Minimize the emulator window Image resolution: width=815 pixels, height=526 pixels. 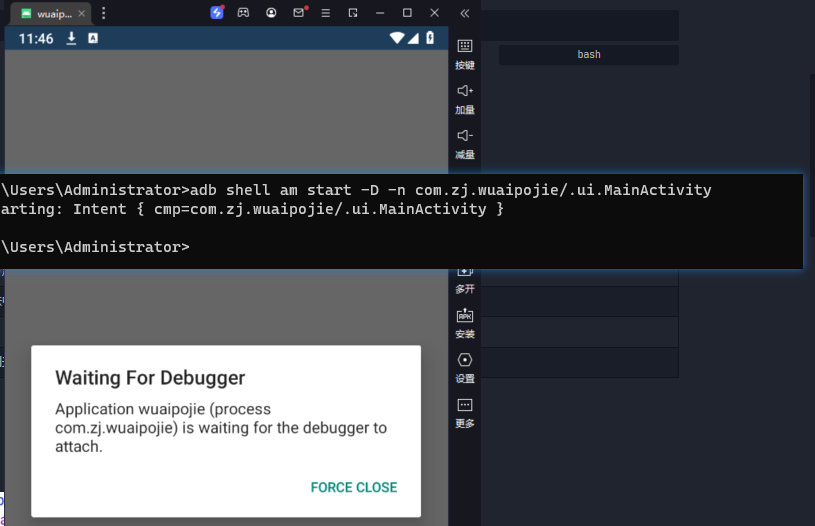380,13
